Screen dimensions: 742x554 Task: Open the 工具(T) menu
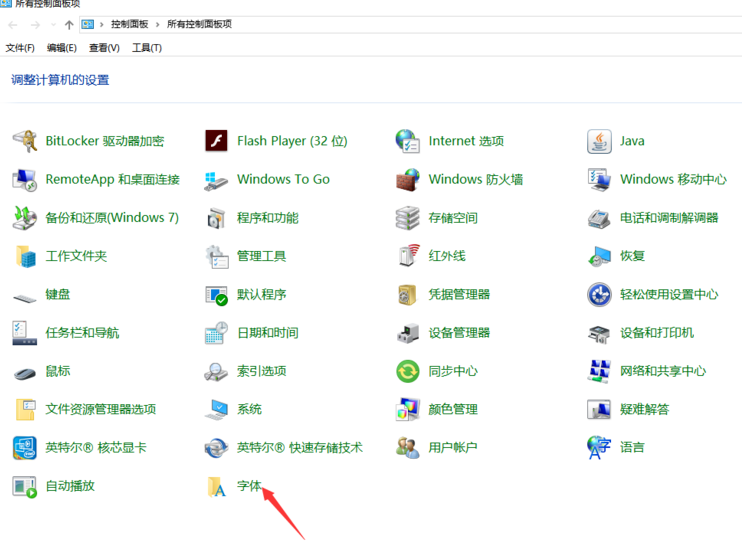[147, 48]
